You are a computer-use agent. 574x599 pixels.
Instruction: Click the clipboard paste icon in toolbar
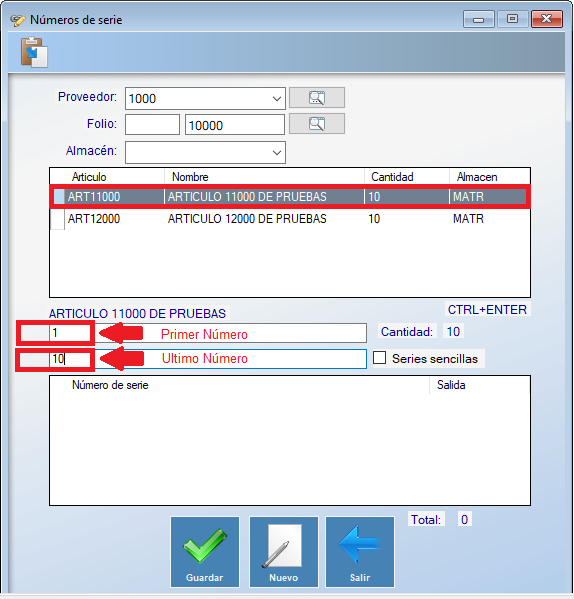coord(34,52)
